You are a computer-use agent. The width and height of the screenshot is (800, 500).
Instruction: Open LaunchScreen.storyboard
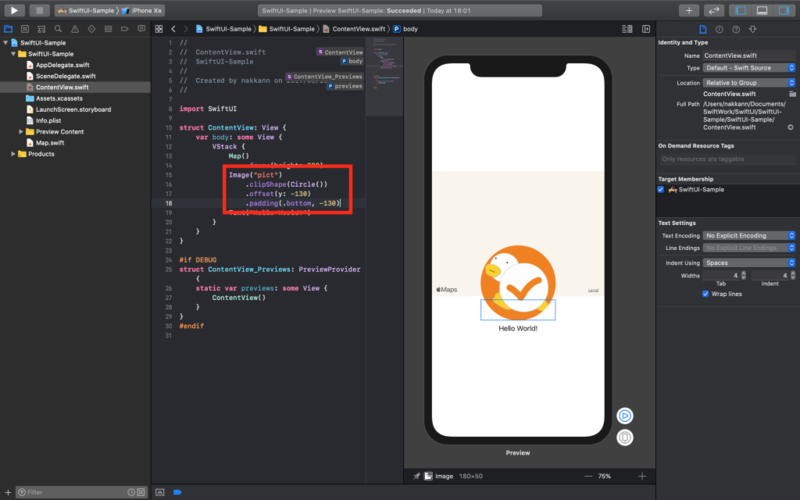tap(73, 109)
